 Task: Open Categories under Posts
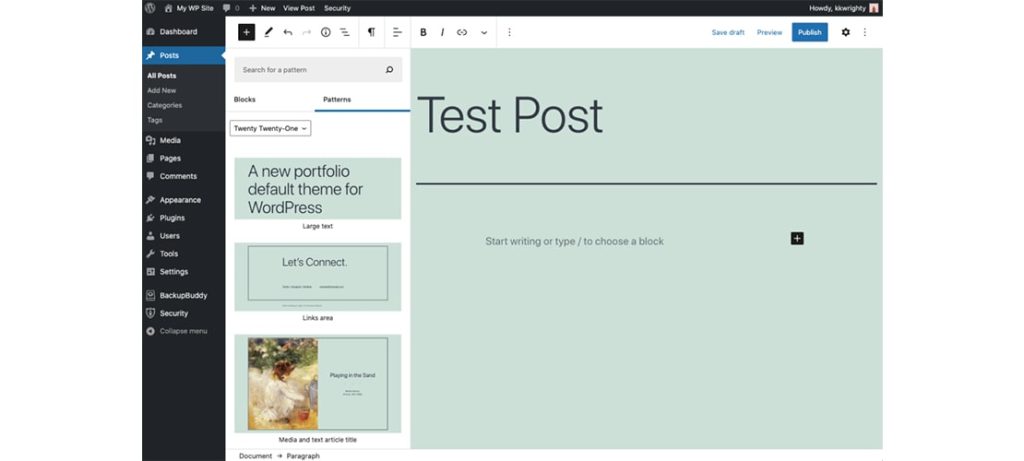165,105
